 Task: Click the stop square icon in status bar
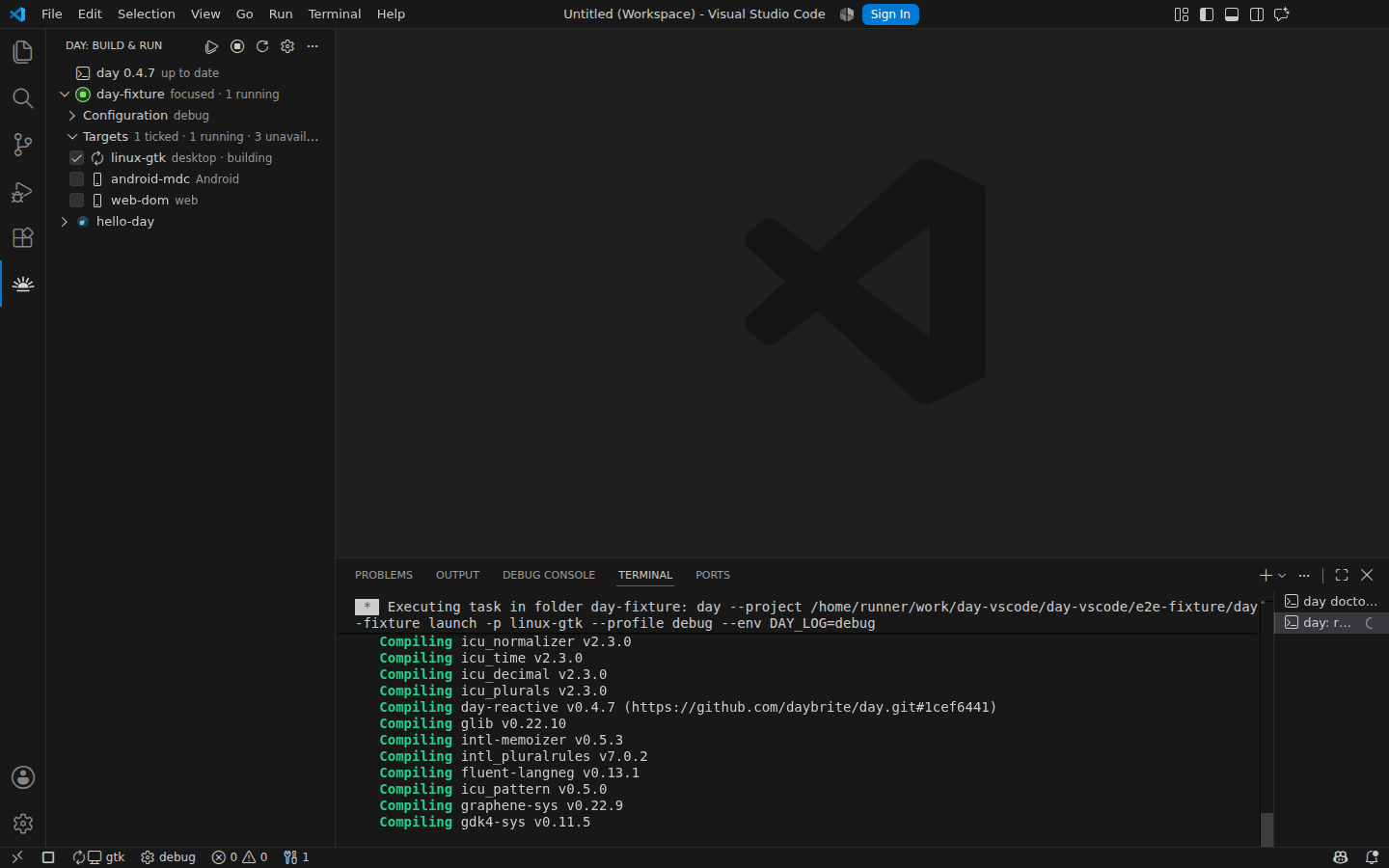click(x=48, y=857)
